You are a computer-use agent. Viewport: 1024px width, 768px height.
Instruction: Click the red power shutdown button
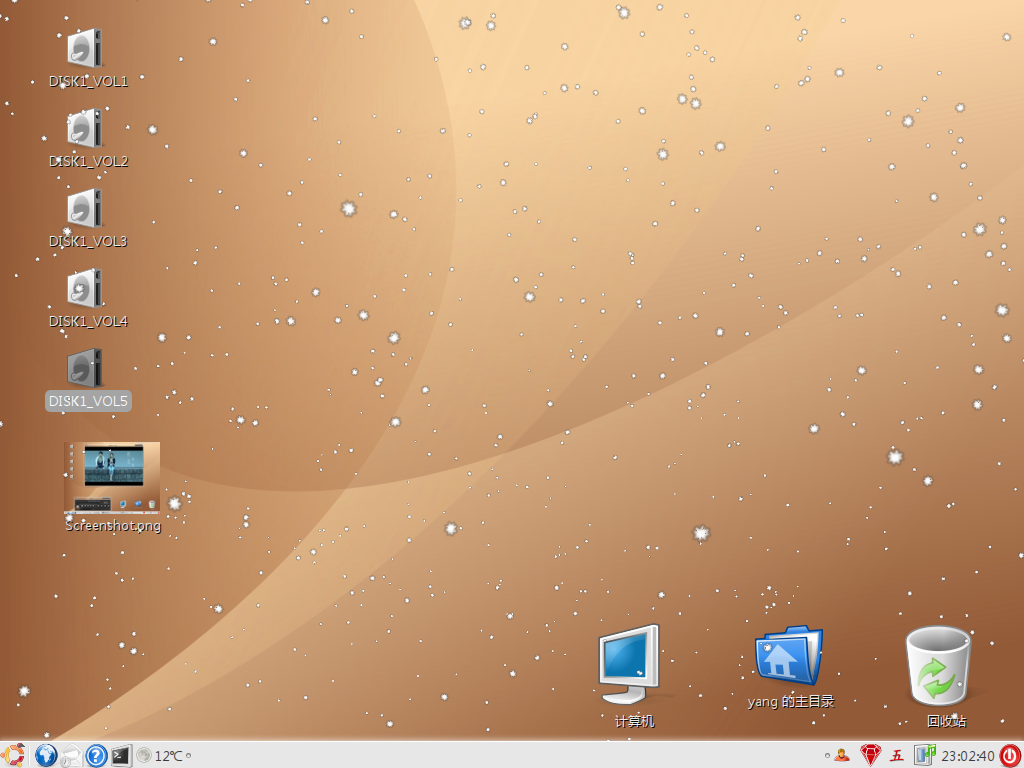[x=1010, y=756]
